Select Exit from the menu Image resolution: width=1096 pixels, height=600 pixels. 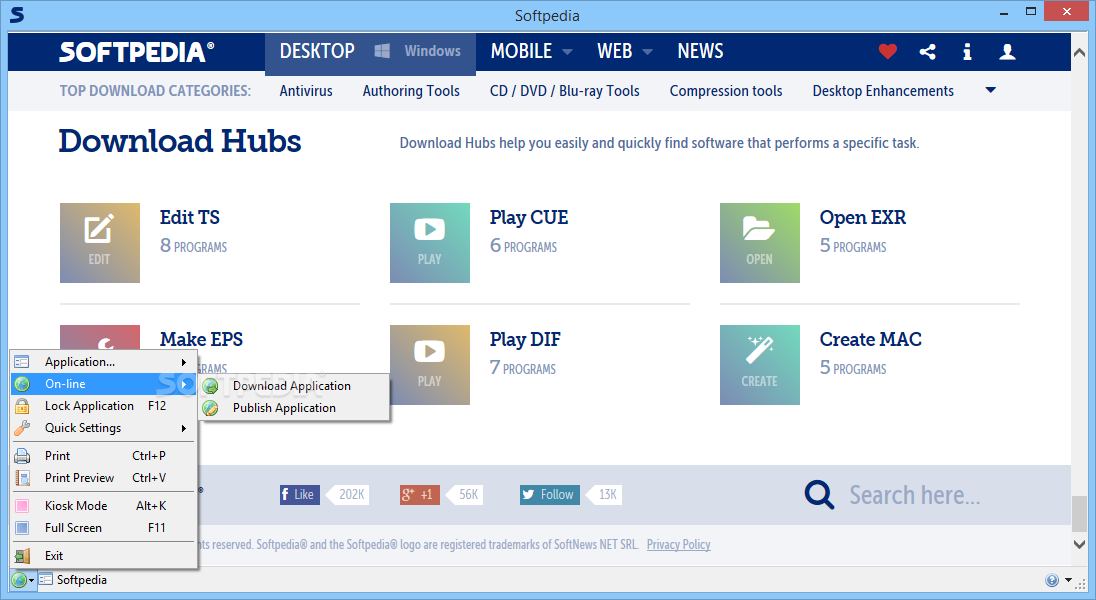coord(103,556)
